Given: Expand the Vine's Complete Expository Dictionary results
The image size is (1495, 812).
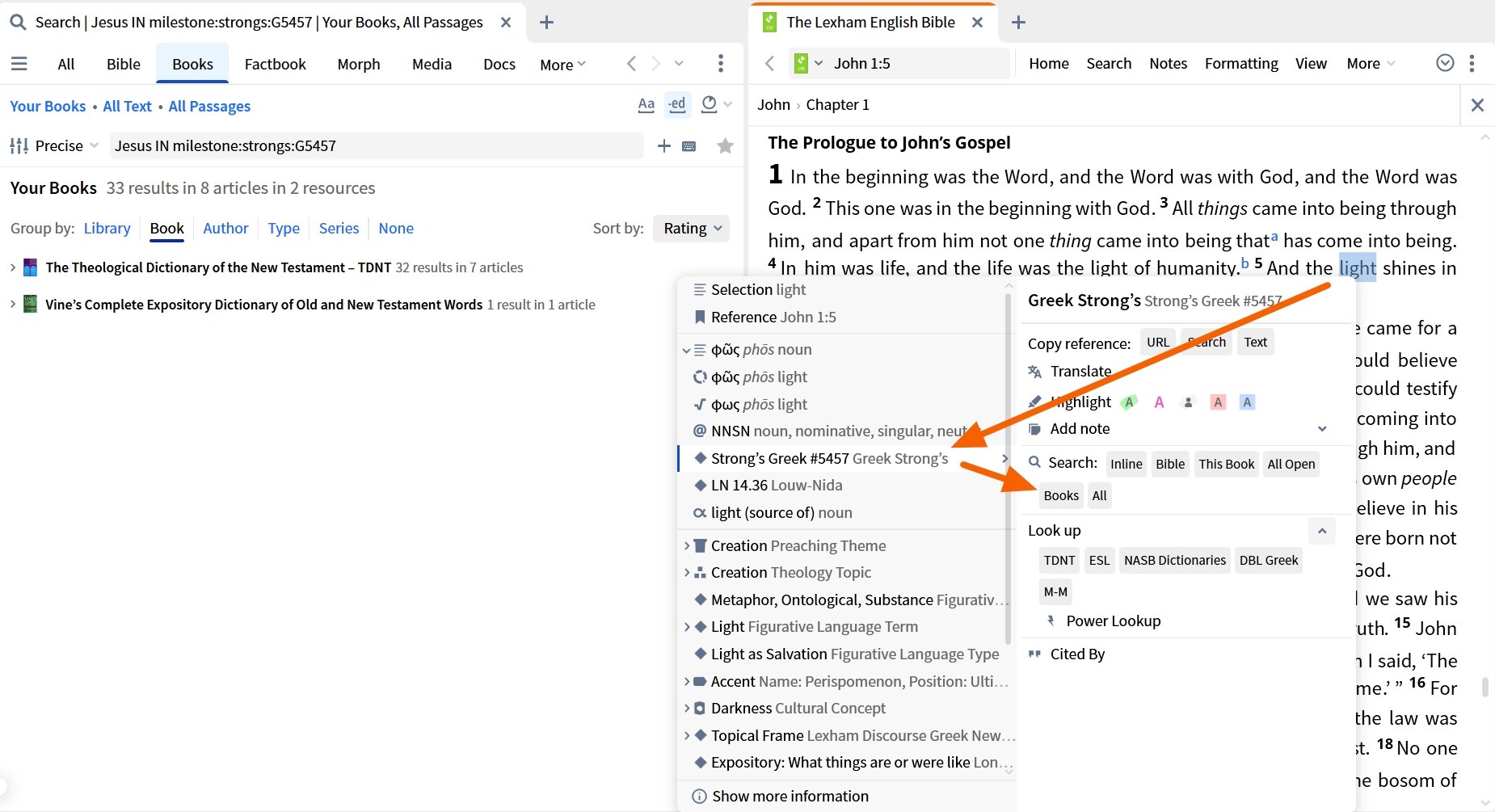Looking at the screenshot, I should [13, 305].
